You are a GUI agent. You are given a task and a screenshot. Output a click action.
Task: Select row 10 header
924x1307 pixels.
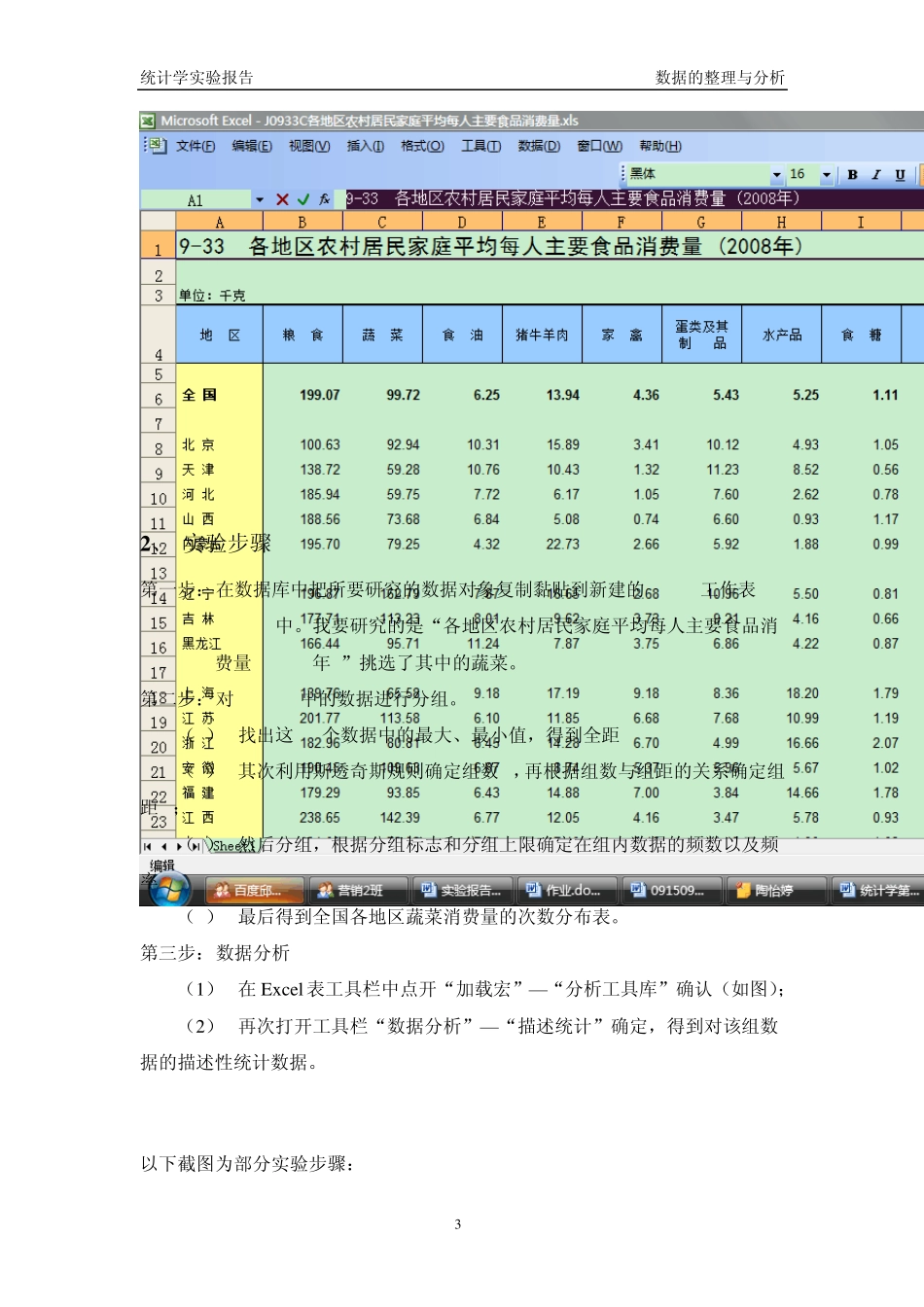point(158,497)
